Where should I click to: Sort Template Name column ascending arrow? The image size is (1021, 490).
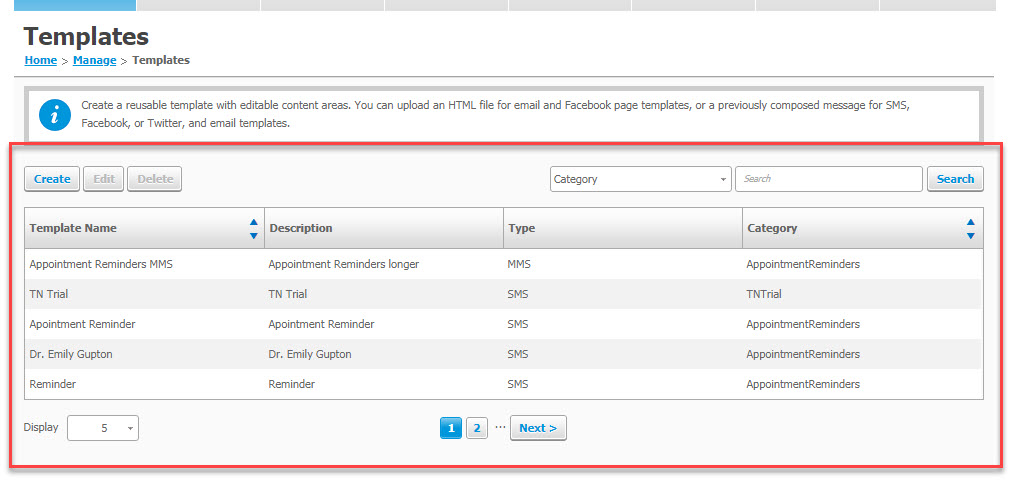point(254,222)
